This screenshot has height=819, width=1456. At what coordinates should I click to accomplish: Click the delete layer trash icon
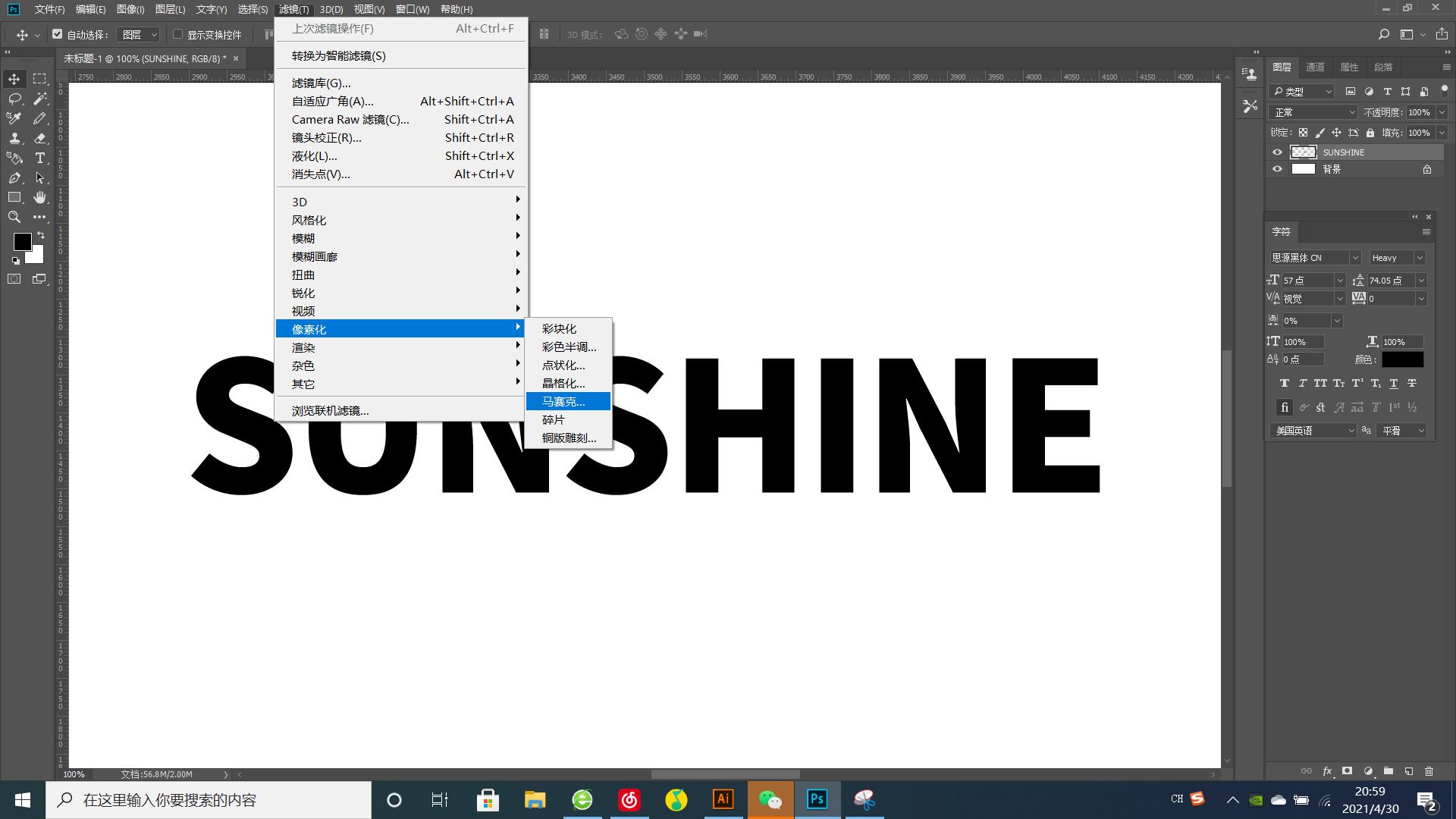[x=1429, y=771]
